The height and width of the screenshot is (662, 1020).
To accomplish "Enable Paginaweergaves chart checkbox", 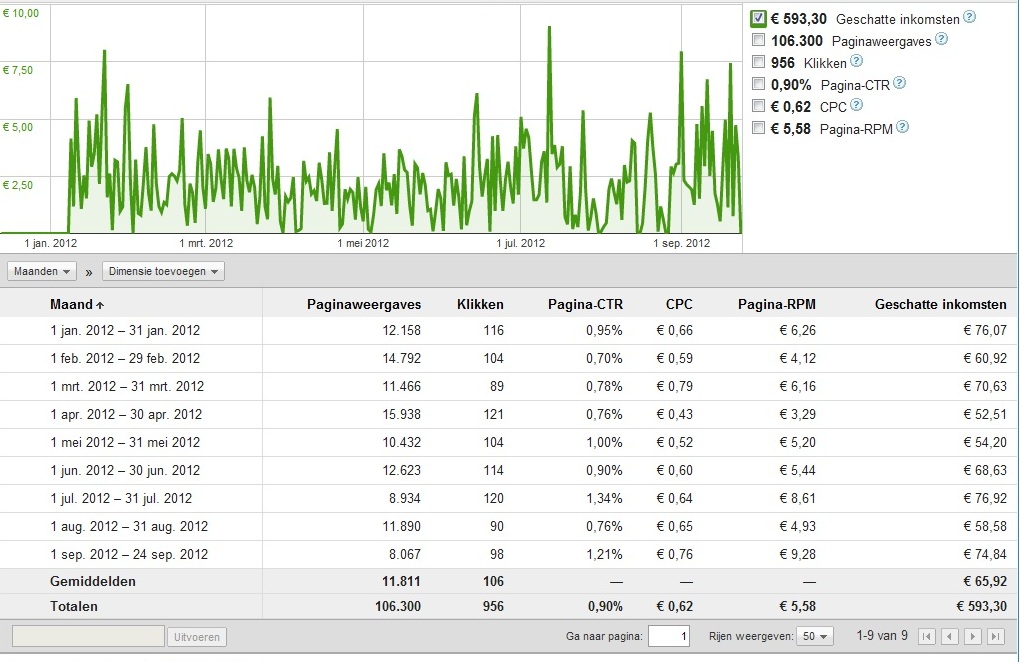I will tap(758, 40).
